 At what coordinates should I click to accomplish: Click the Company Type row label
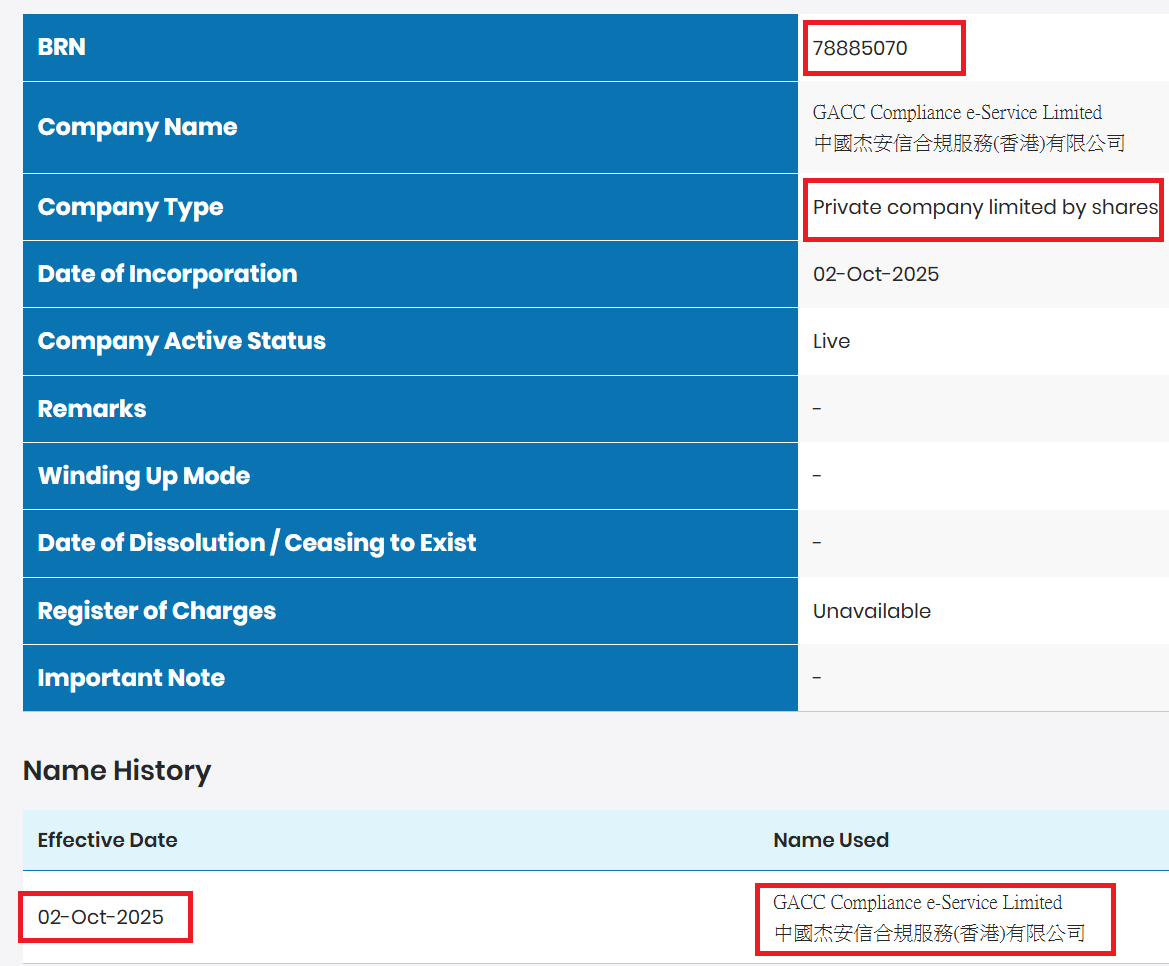point(130,207)
